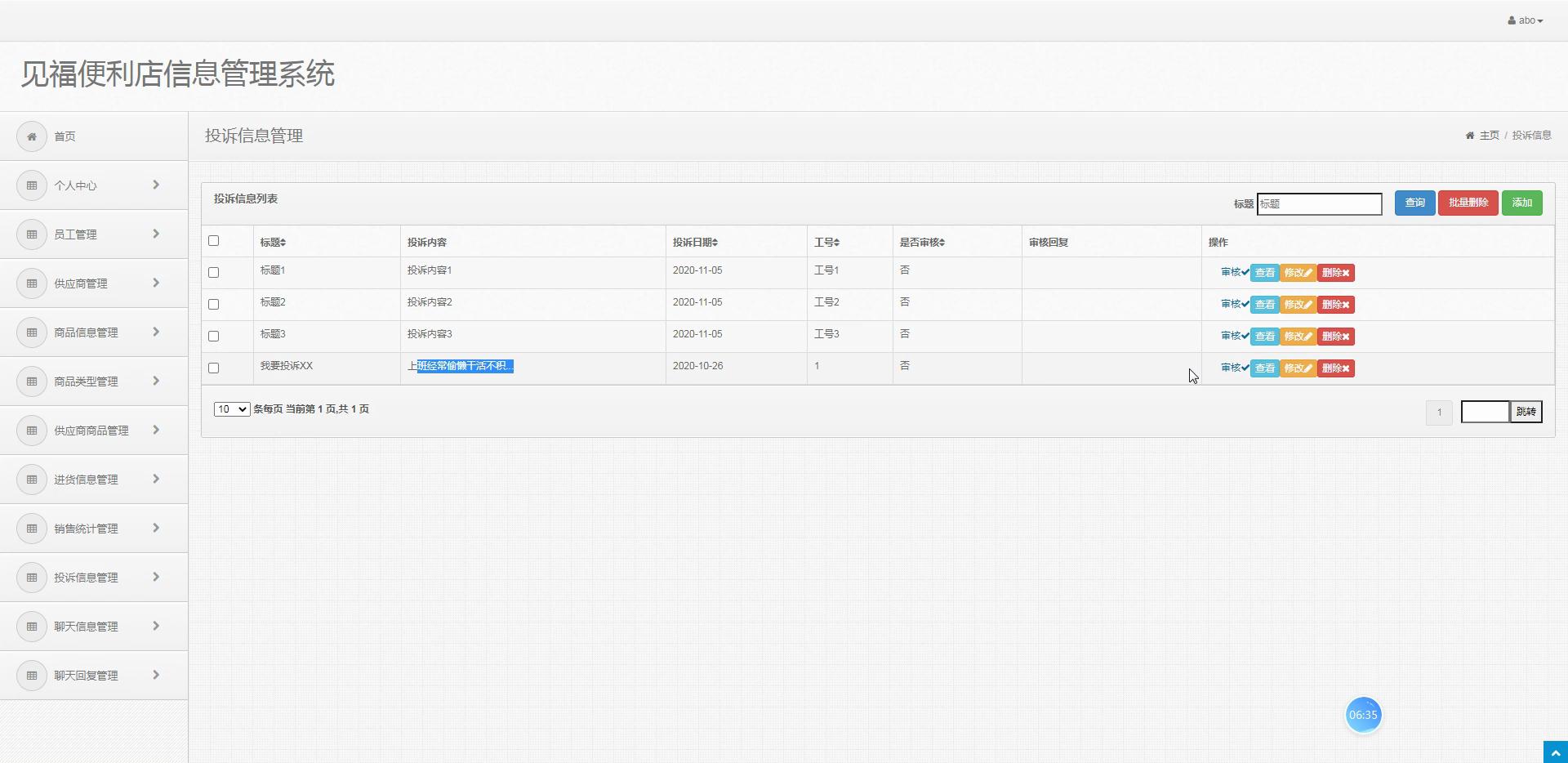This screenshot has width=1568, height=763.
Task: Open the abo user dropdown menu
Action: 1526,20
